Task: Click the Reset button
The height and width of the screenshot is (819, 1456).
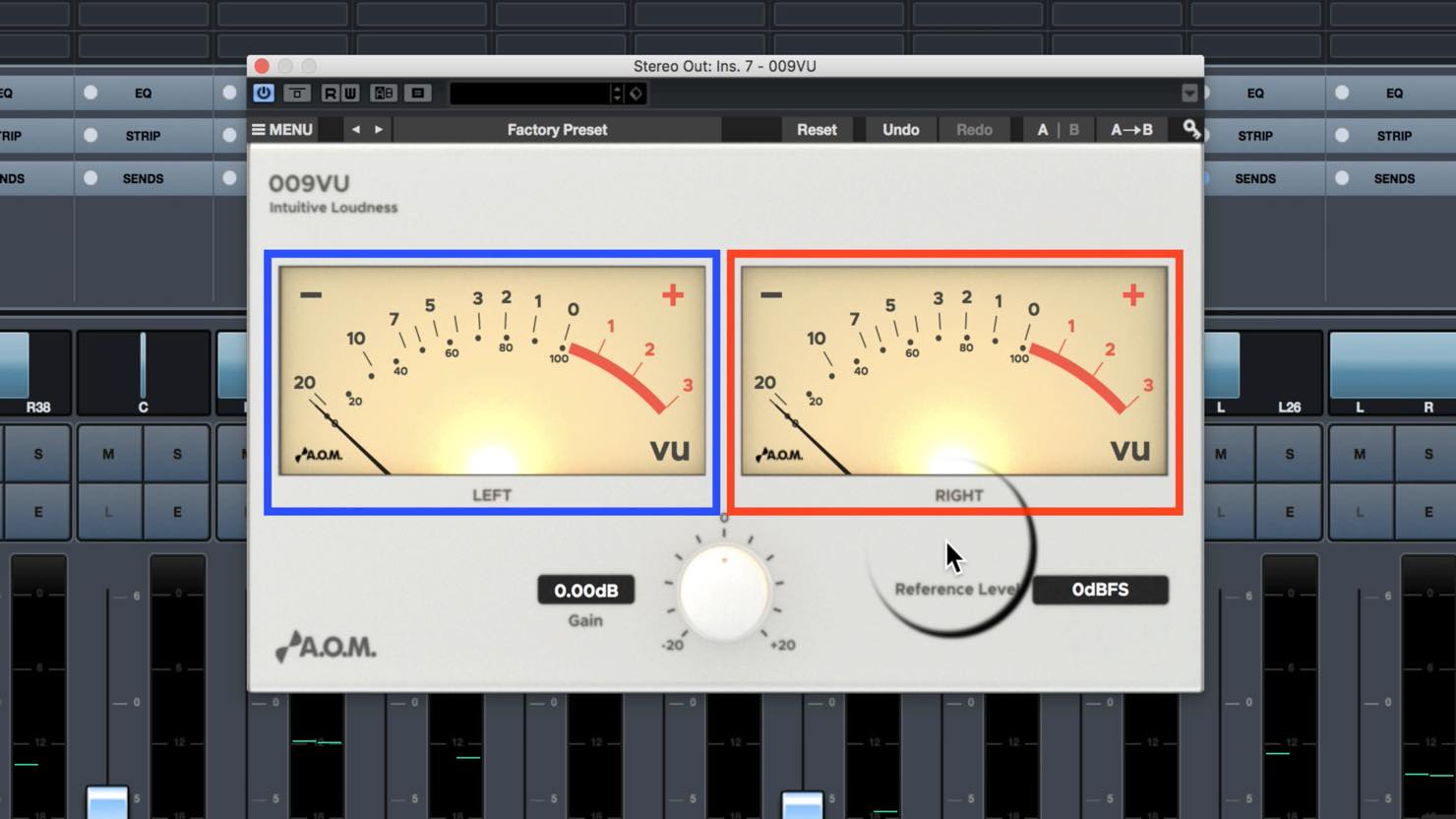Action: point(817,129)
